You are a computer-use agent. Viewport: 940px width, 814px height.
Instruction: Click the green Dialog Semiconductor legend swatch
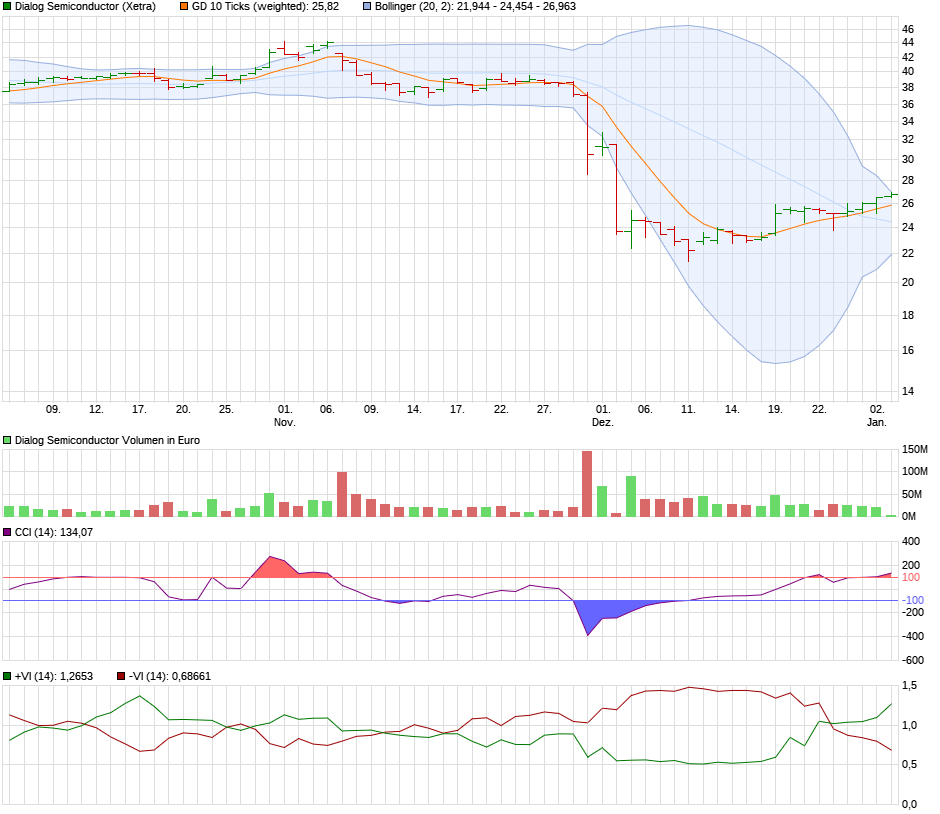pos(7,7)
